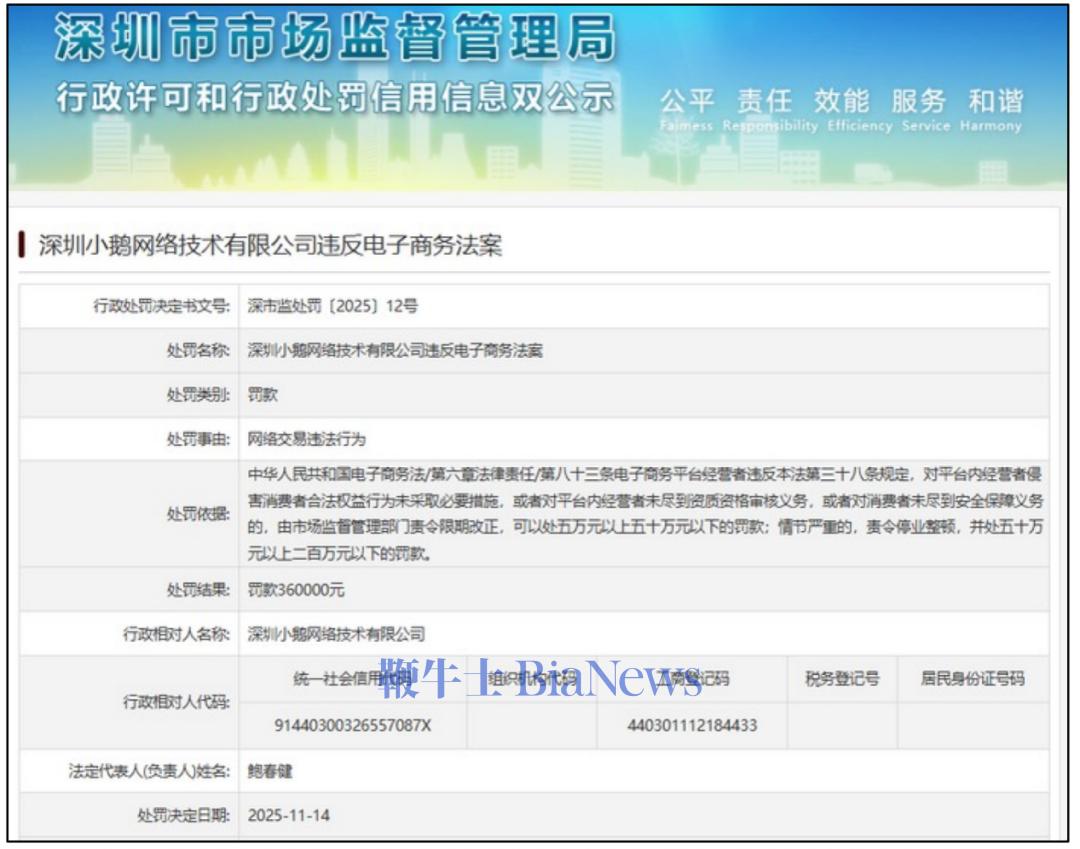Click the 处罚类别 label

coord(198,395)
